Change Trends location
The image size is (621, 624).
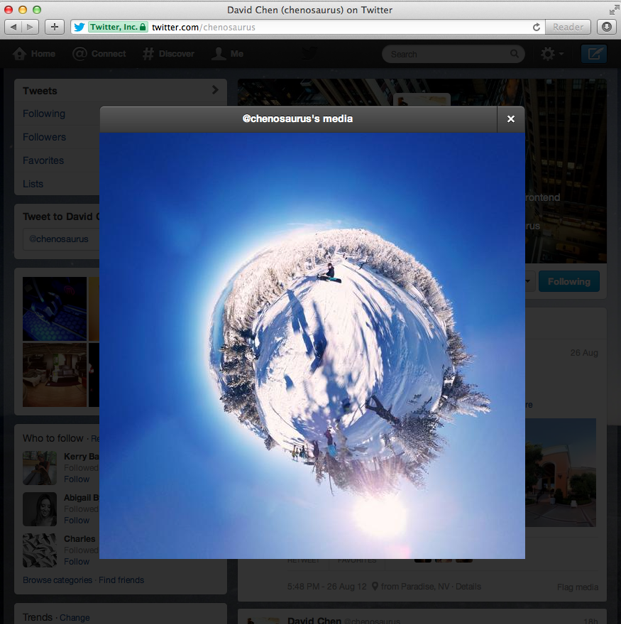point(74,618)
